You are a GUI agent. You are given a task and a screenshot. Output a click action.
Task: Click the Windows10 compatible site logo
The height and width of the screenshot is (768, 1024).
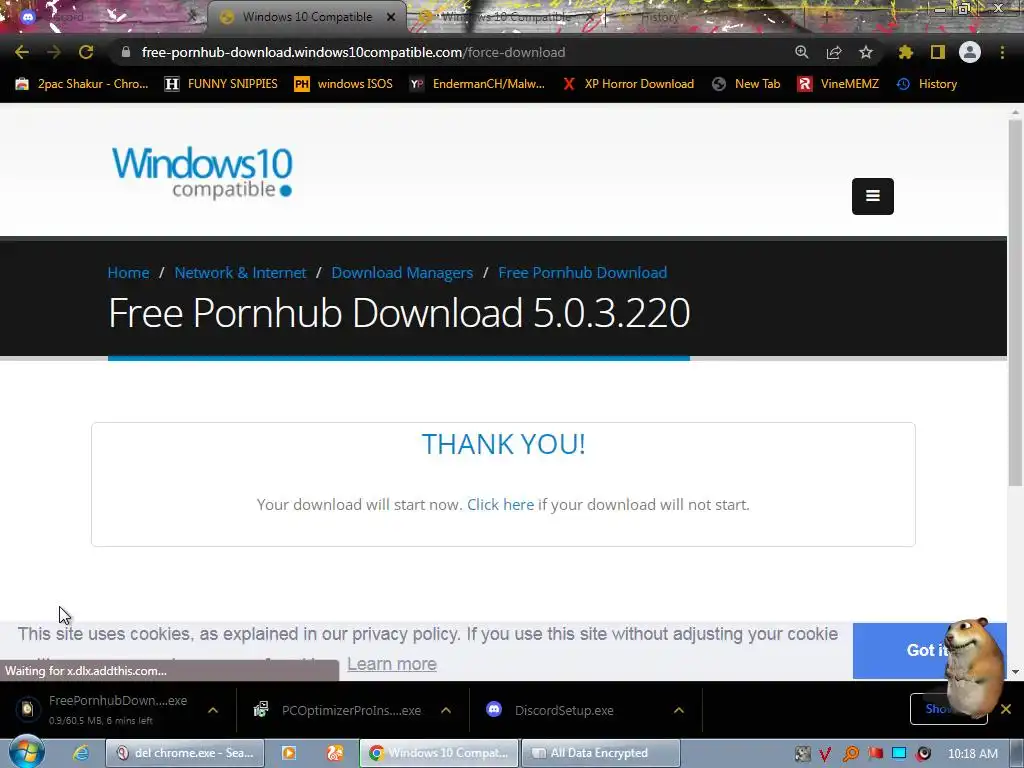pos(202,172)
